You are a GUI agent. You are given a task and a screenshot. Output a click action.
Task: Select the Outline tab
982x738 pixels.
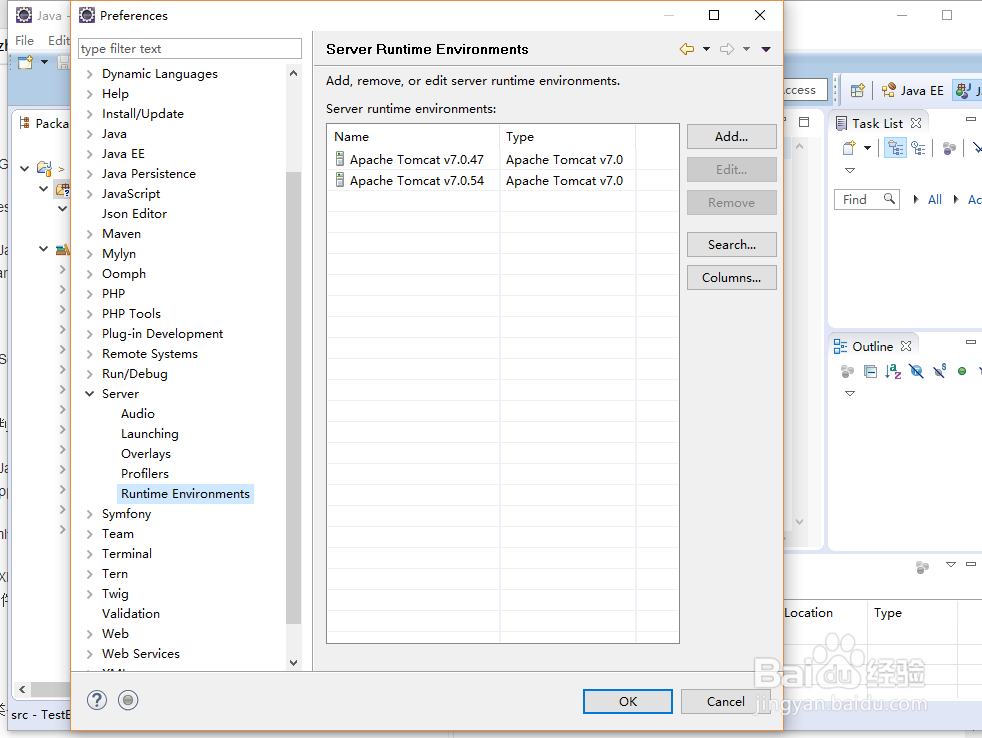872,346
